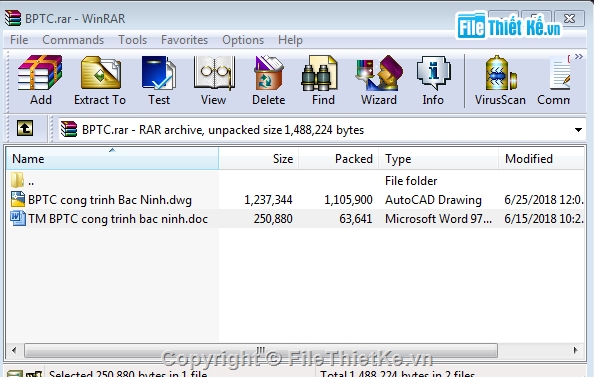Screen dimensions: 594x377
Task: Open the Commands menu
Action: point(73,40)
